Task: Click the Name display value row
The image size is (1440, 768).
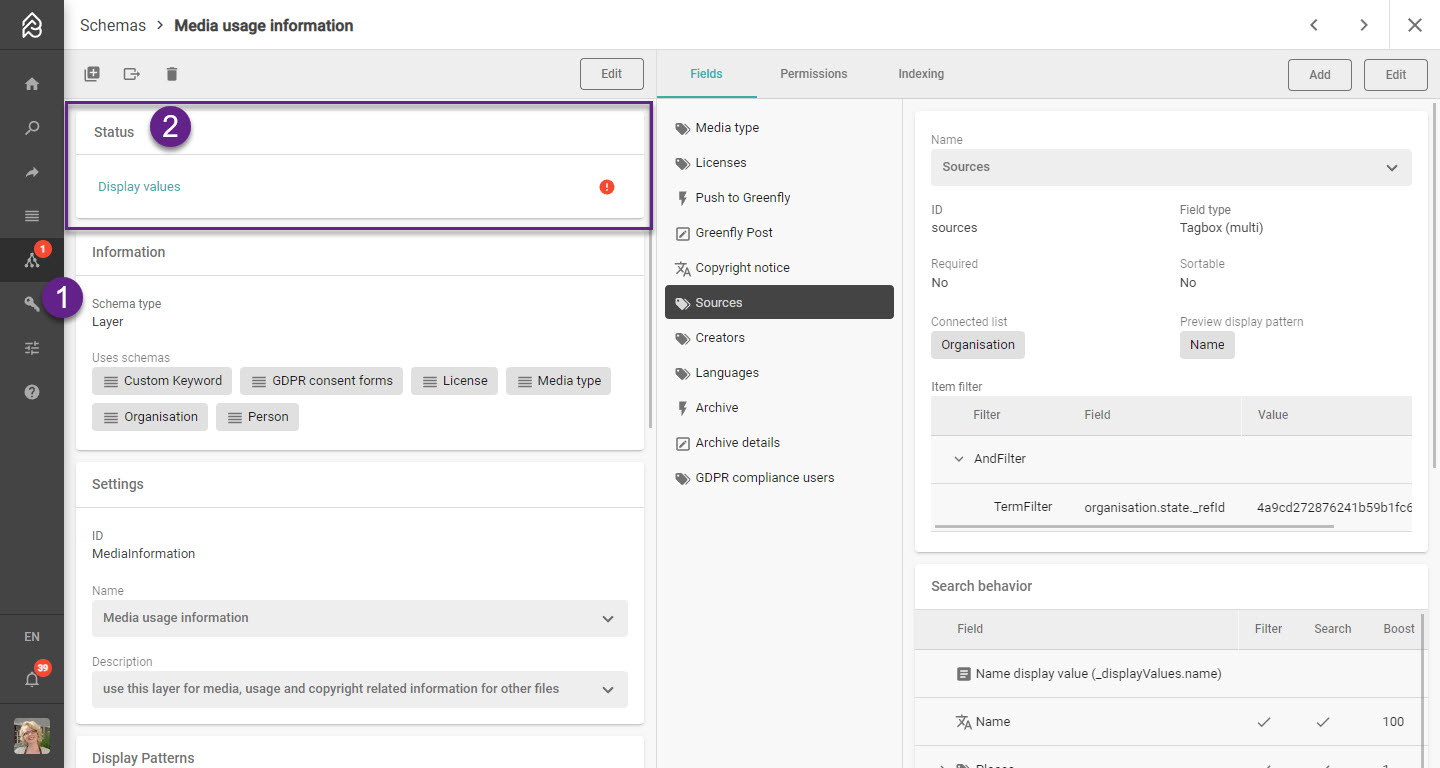Action: (x=1167, y=674)
